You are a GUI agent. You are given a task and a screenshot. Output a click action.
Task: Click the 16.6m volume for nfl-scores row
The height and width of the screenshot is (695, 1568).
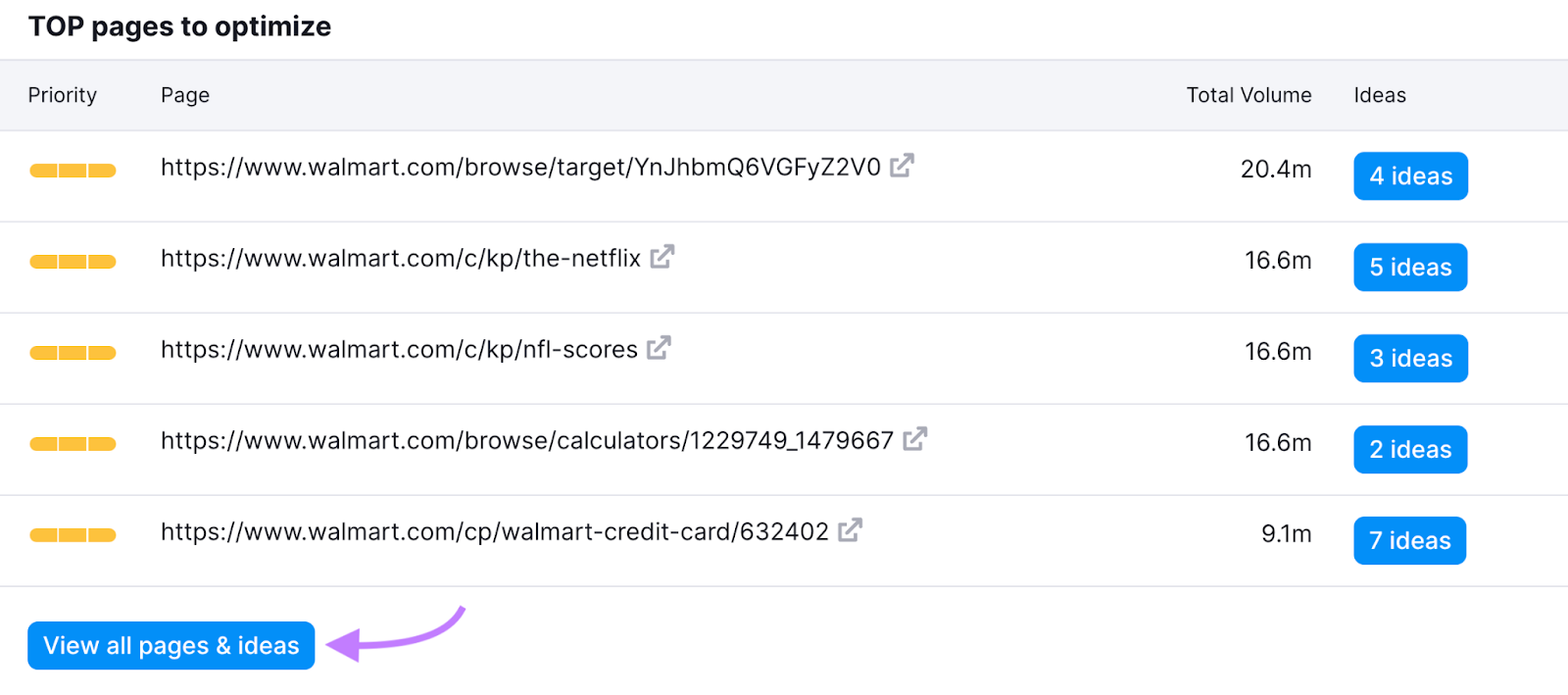(1278, 352)
